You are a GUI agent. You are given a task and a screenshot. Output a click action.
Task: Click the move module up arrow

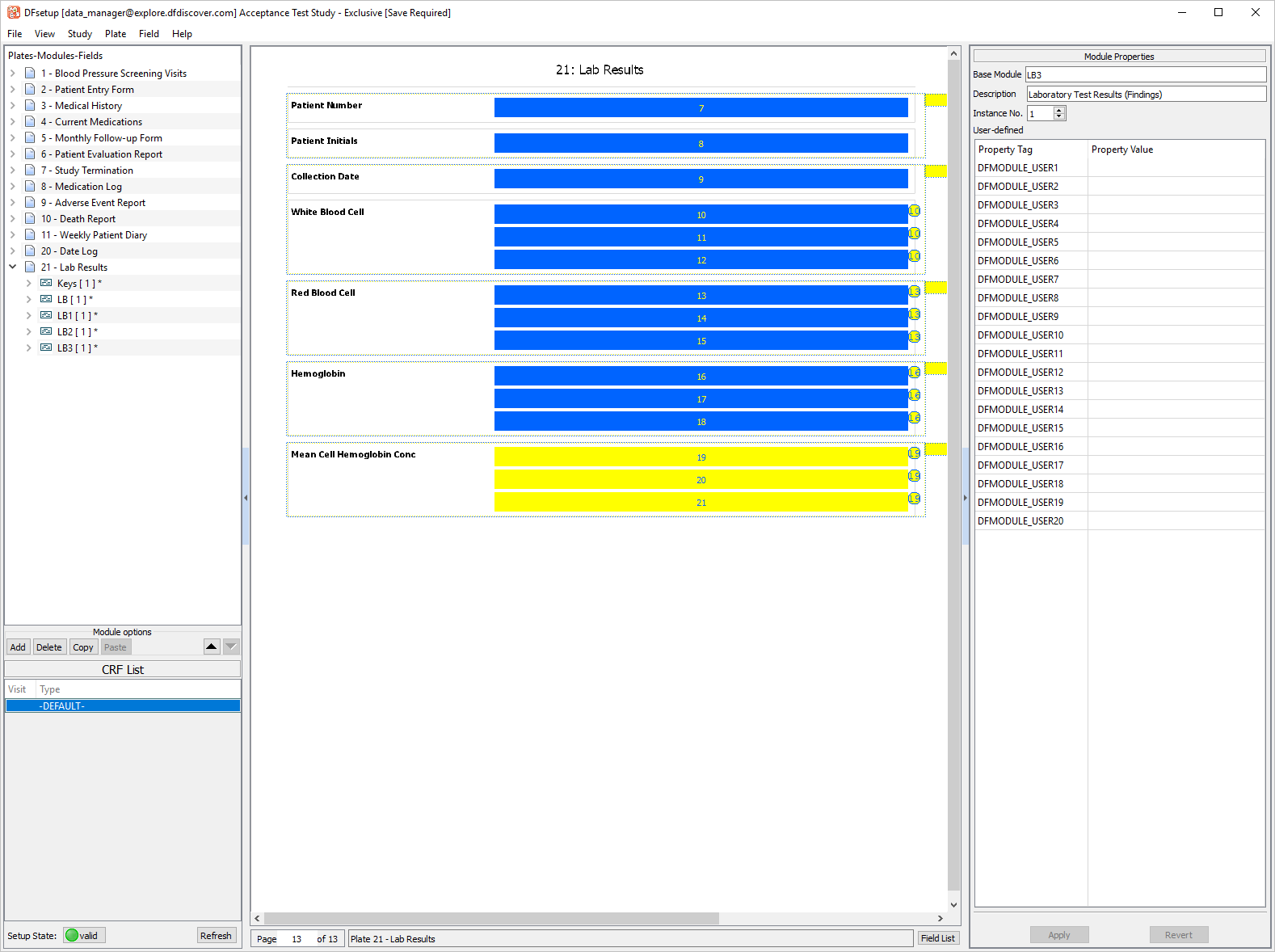[x=212, y=647]
